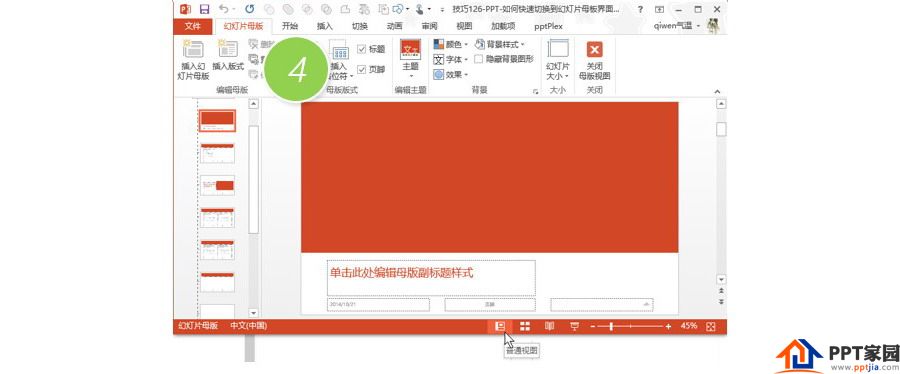
Task: Open the touch/mouse mode hand icon
Action: point(420,9)
